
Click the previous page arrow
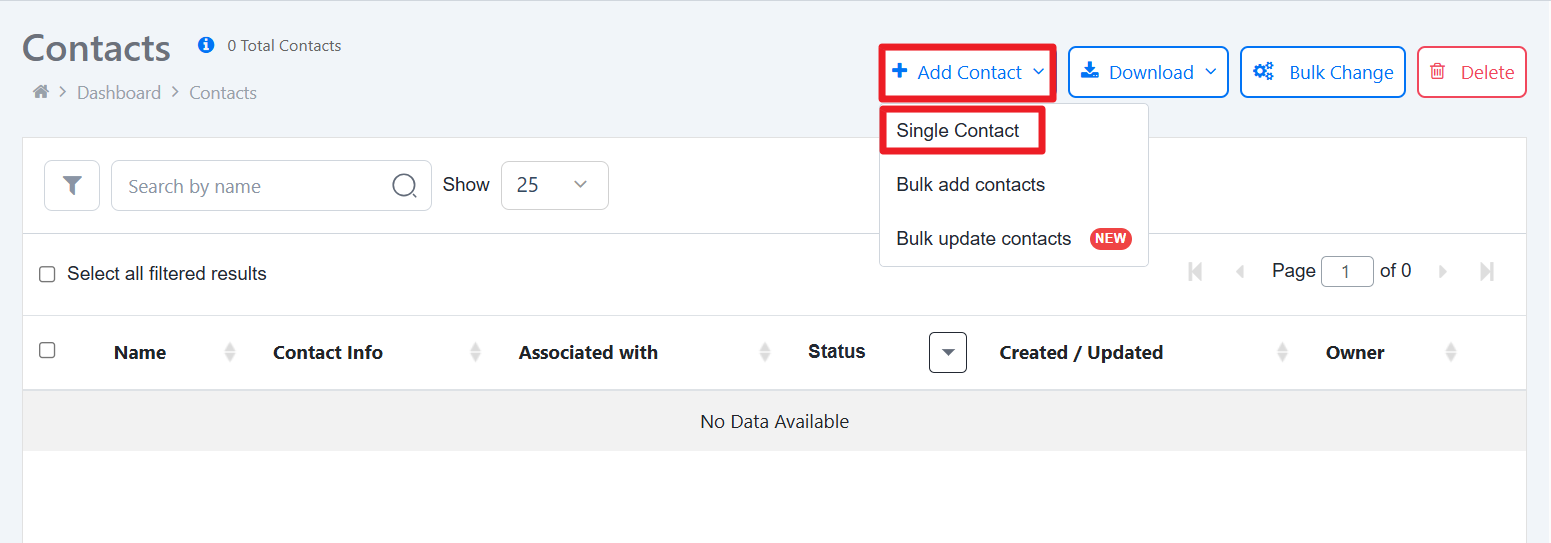point(1240,271)
